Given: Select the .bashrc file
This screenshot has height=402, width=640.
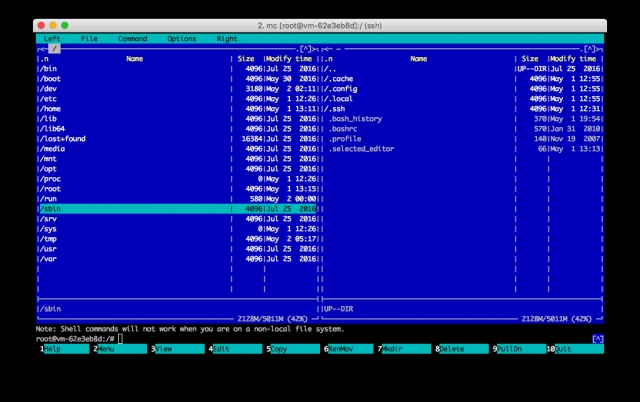Looking at the screenshot, I should pyautogui.click(x=462, y=129).
